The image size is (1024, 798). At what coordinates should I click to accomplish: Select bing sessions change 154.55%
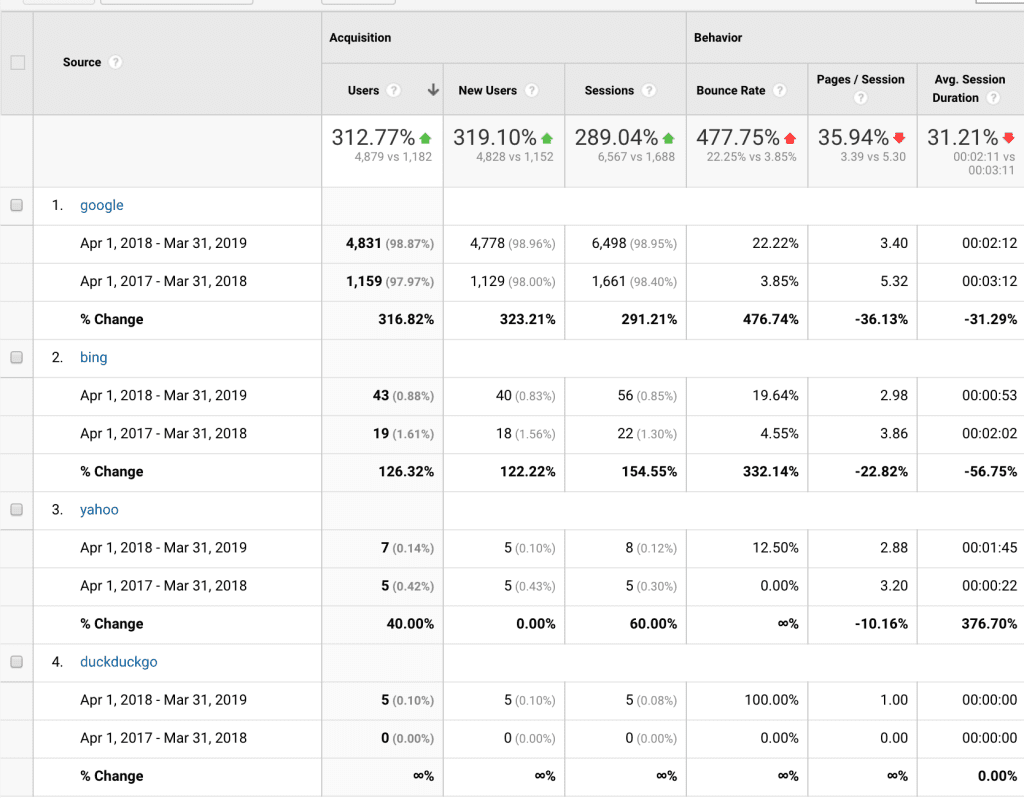tap(649, 471)
